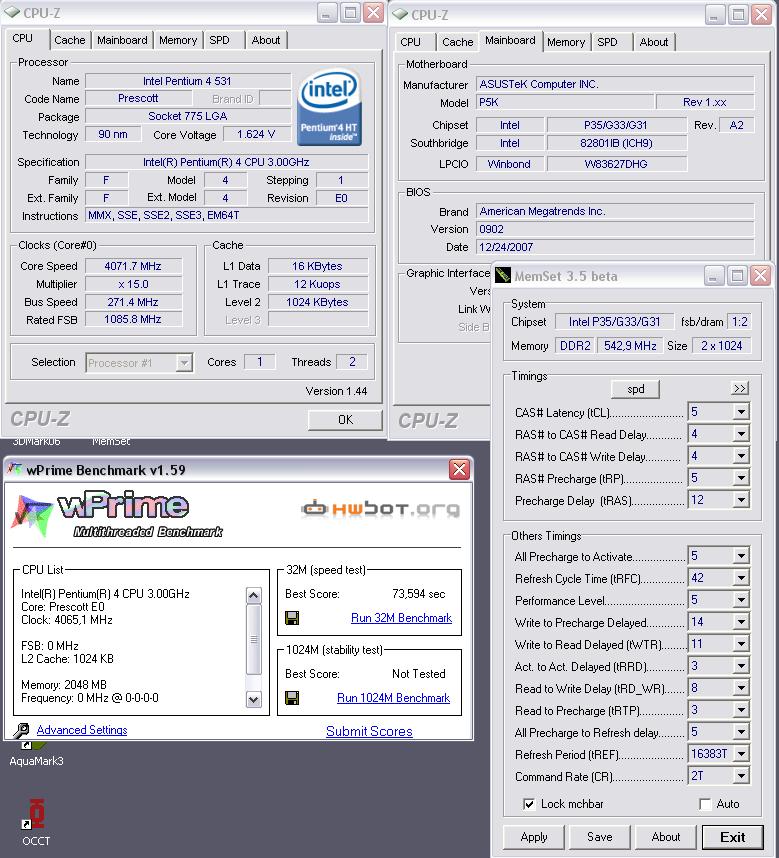Image resolution: width=779 pixels, height=858 pixels.
Task: Save the 1024M score floppy icon
Action: (x=292, y=698)
